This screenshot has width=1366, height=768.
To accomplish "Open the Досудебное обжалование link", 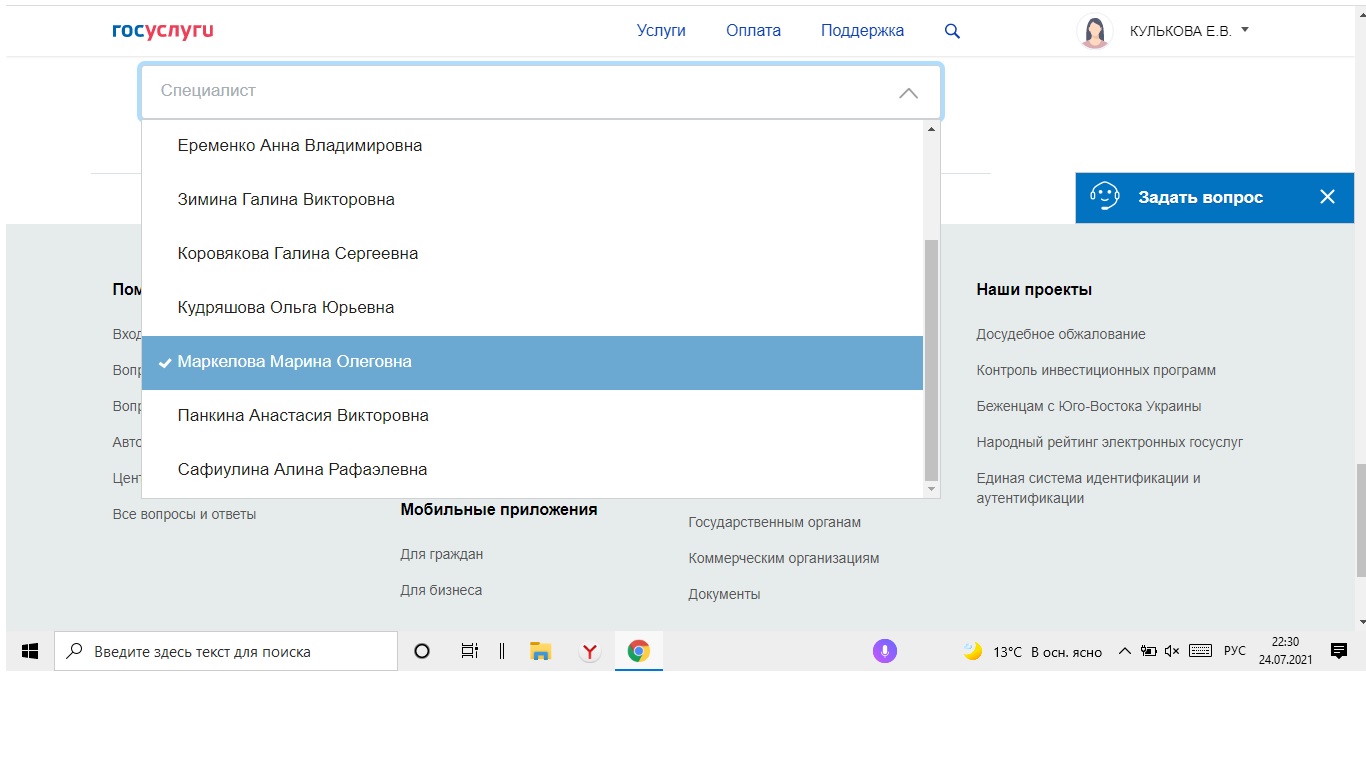I will pyautogui.click(x=1060, y=334).
